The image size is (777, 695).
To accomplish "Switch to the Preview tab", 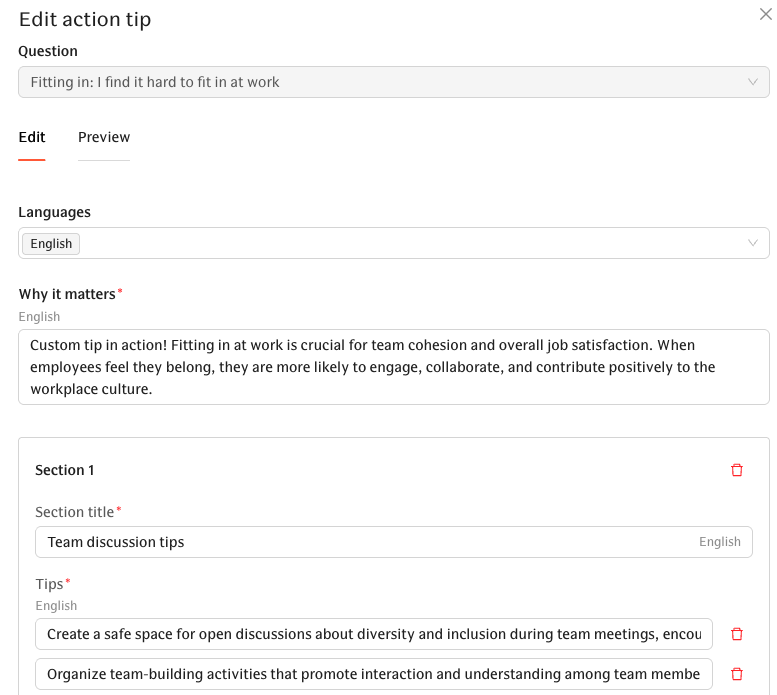I will tap(104, 138).
